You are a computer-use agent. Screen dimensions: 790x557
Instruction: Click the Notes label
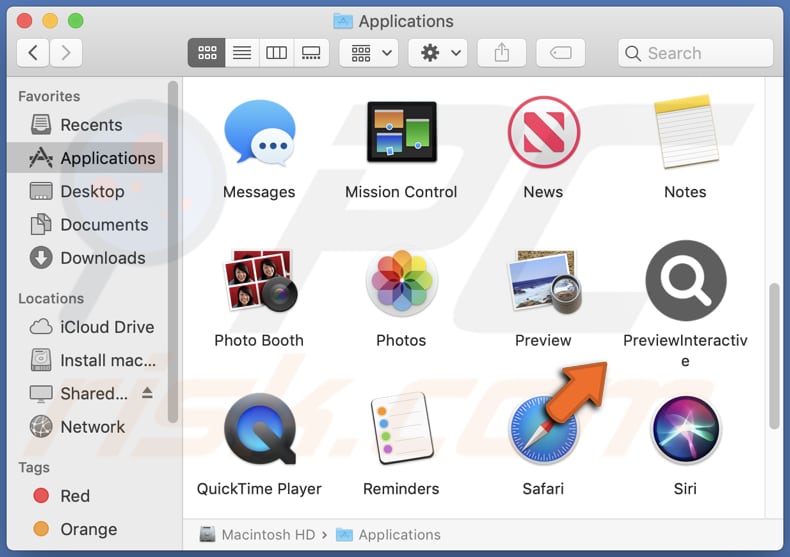point(685,192)
